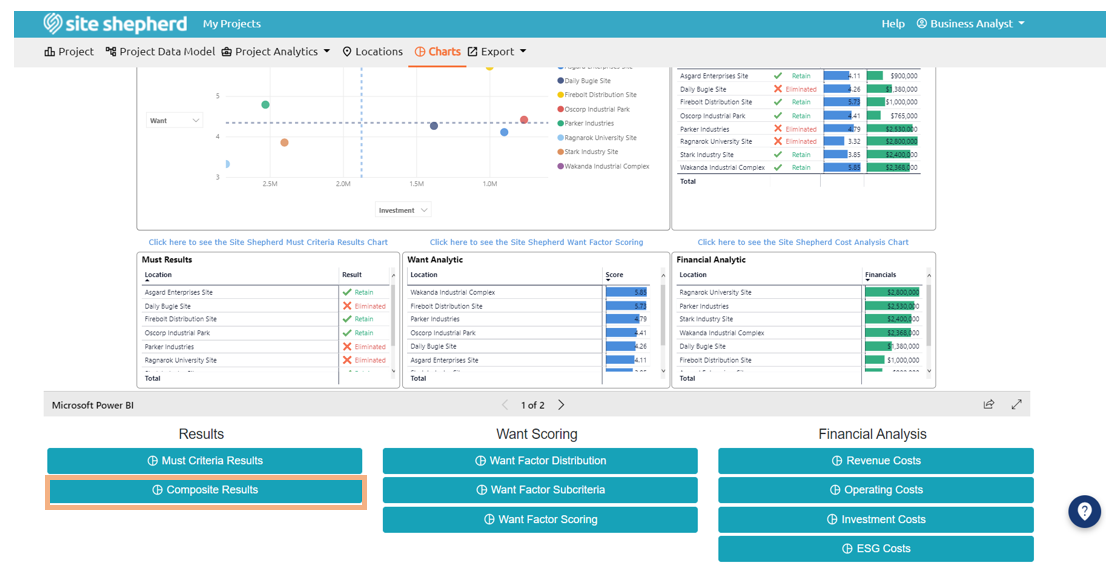Viewport: 1120px width, 588px height.
Task: Click Must Criteria Results Chart link
Action: 268,242
